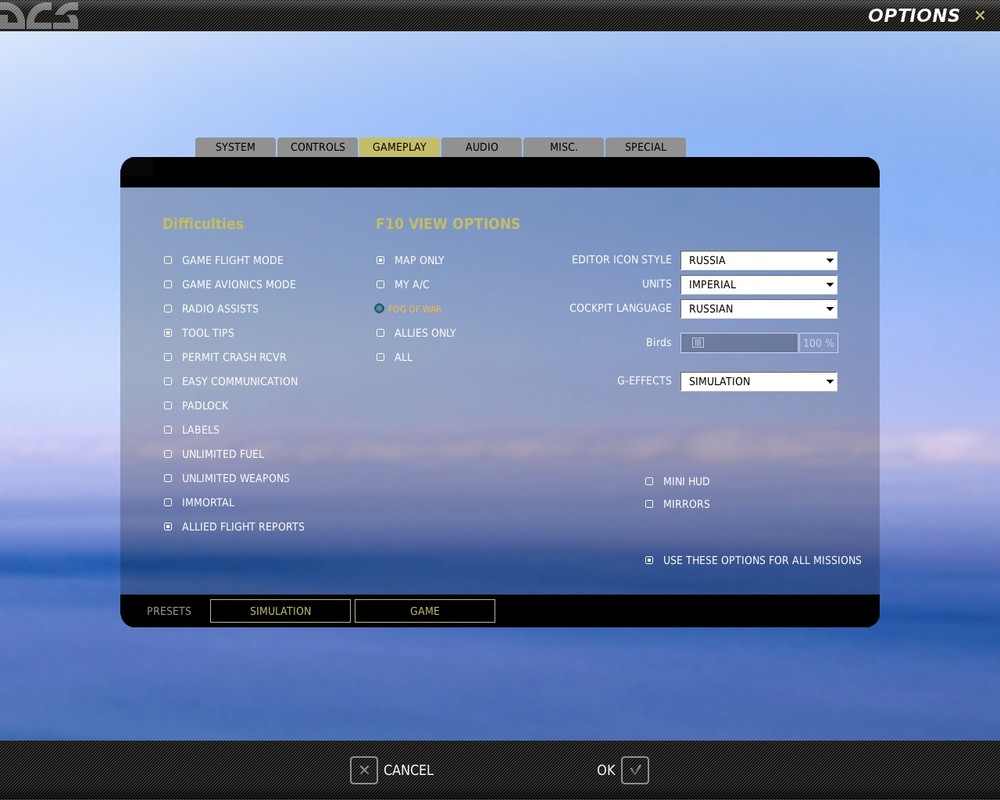1000x800 pixels.
Task: Switch to Audio tab
Action: [482, 147]
